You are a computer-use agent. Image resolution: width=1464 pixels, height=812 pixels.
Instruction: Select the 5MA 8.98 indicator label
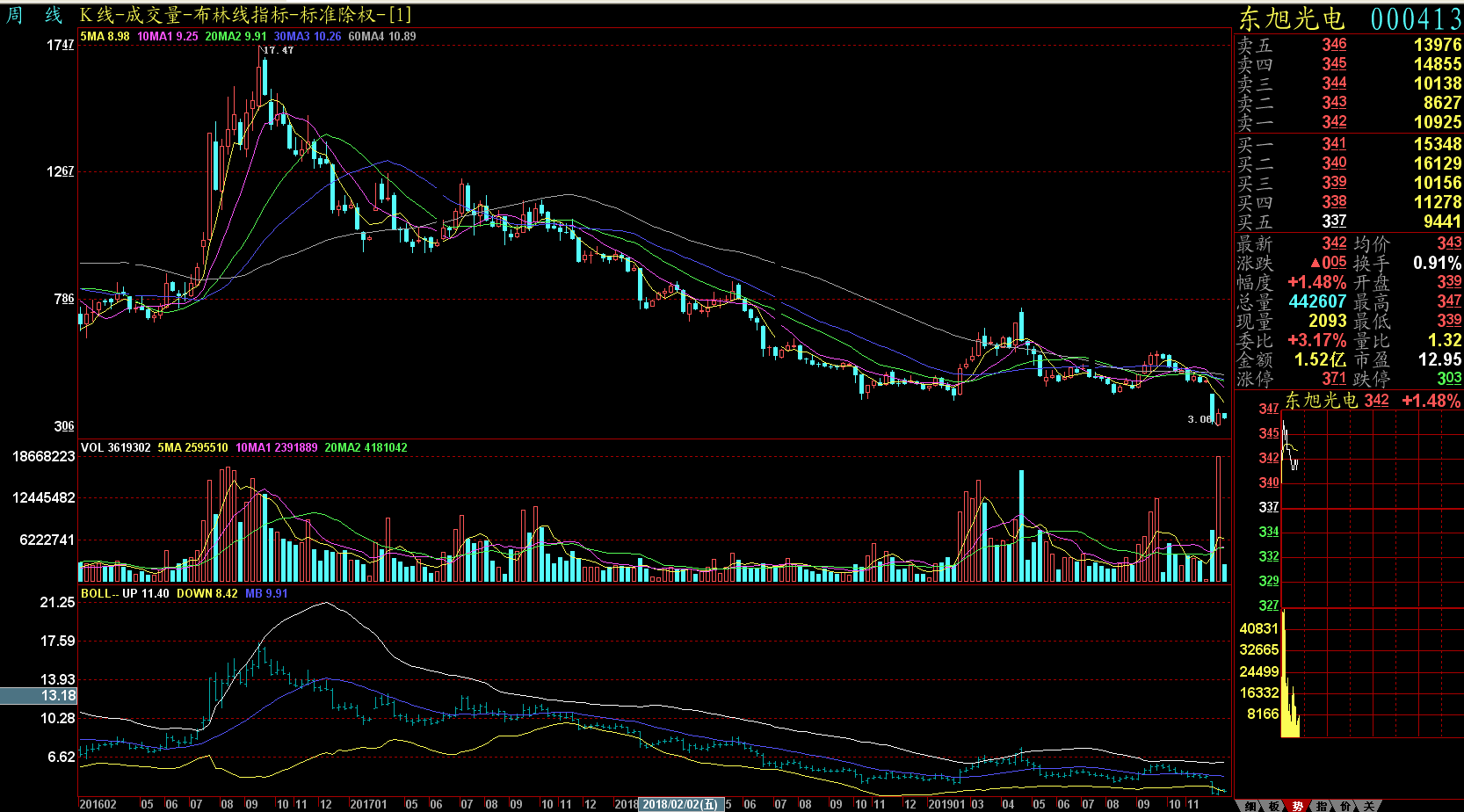tap(105, 36)
